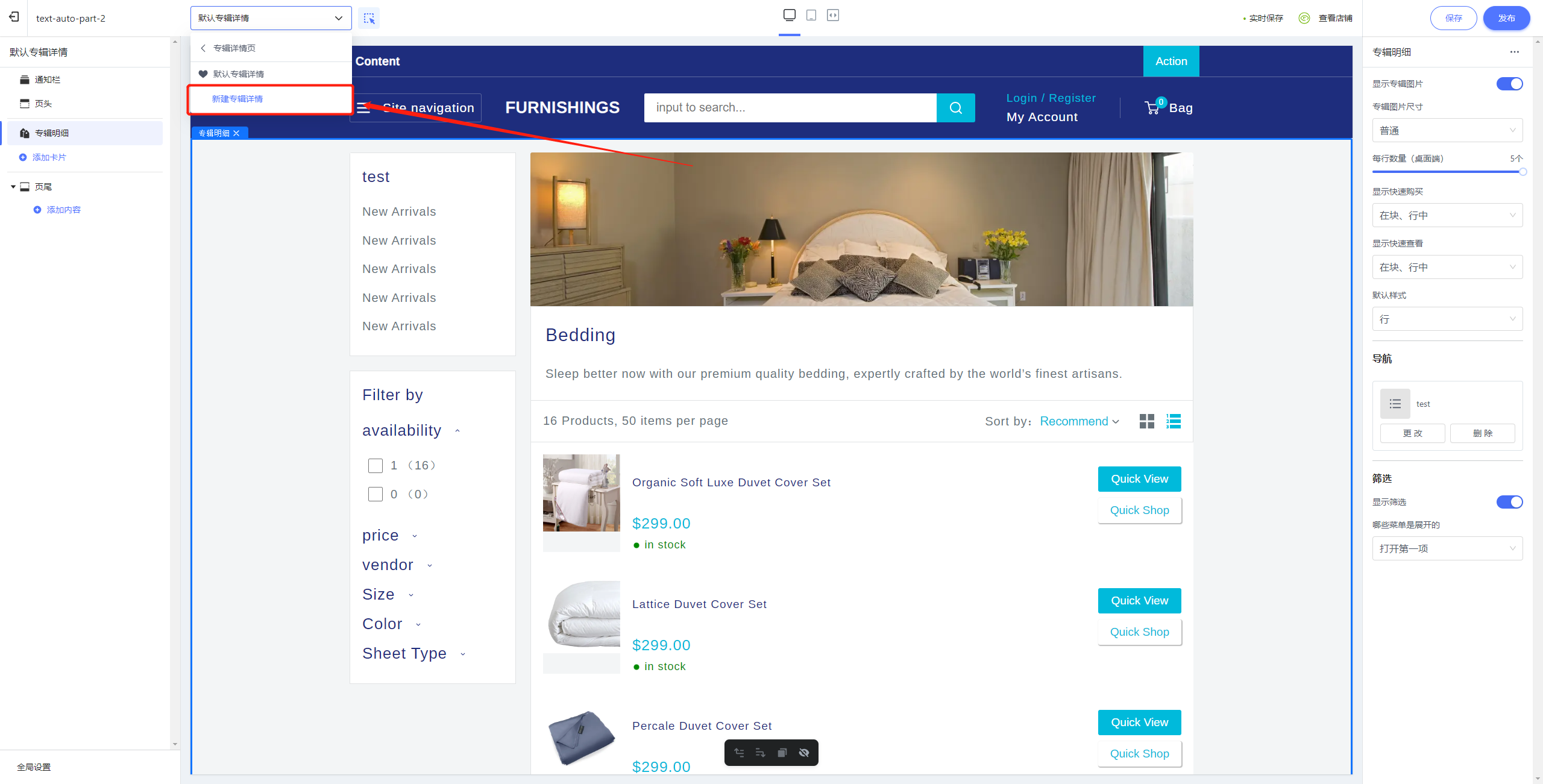
Task: Click the search magnifier icon in storefront
Action: tap(956, 108)
